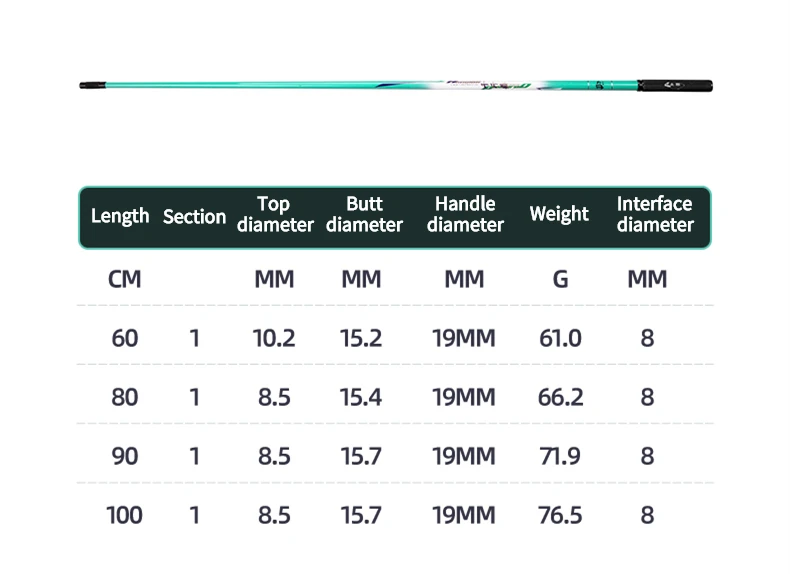Click the G unit under Weight
790x574 pixels.
click(x=560, y=280)
